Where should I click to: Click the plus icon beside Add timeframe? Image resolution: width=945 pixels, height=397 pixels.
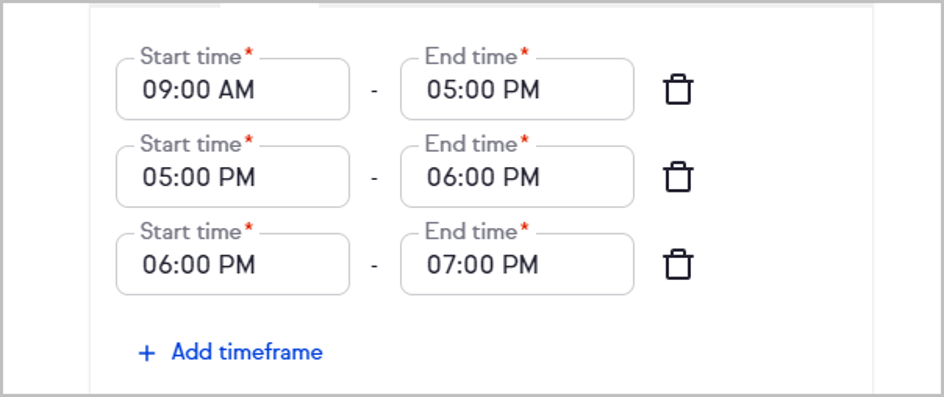[146, 353]
